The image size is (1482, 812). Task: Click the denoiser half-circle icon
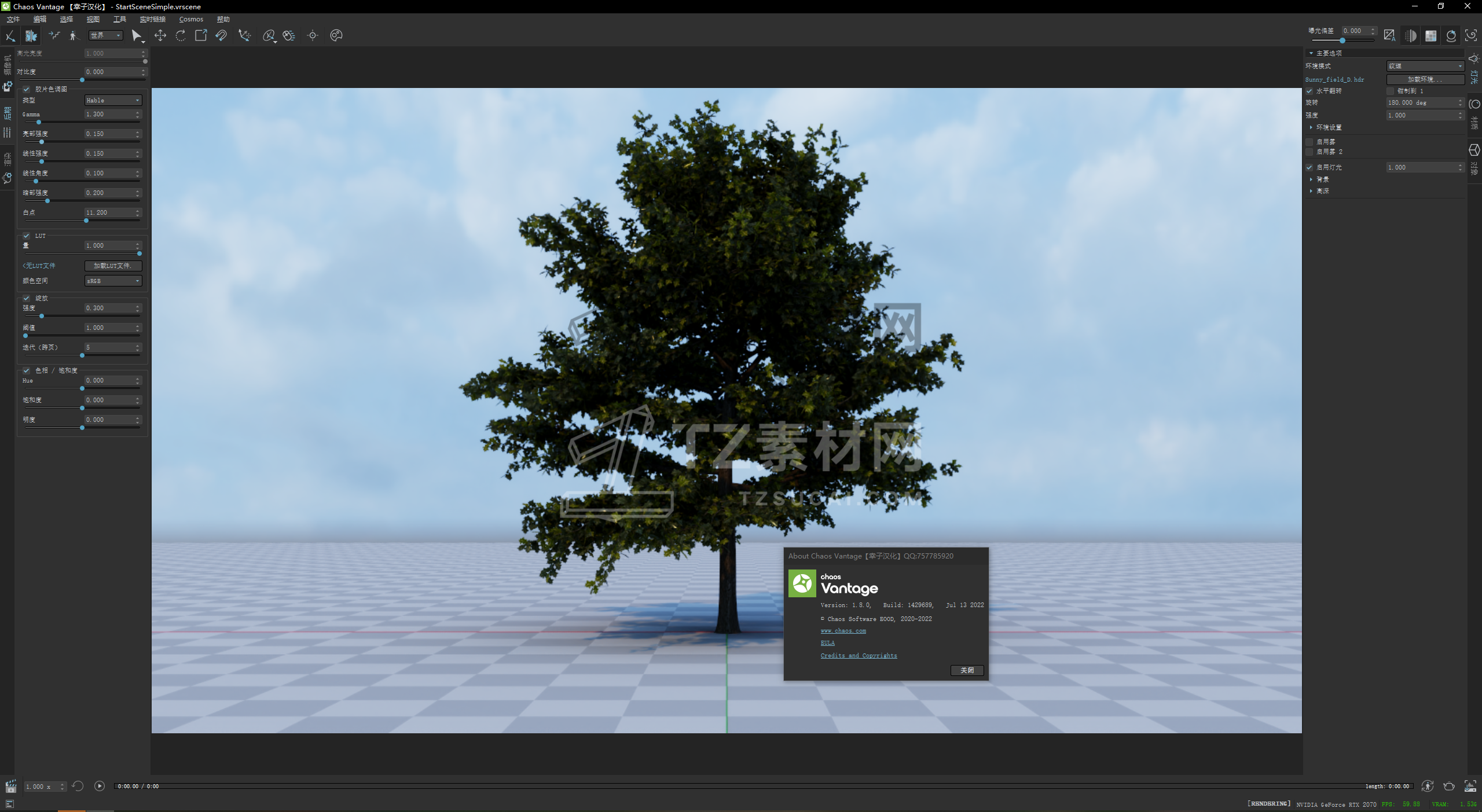pyautogui.click(x=1410, y=36)
